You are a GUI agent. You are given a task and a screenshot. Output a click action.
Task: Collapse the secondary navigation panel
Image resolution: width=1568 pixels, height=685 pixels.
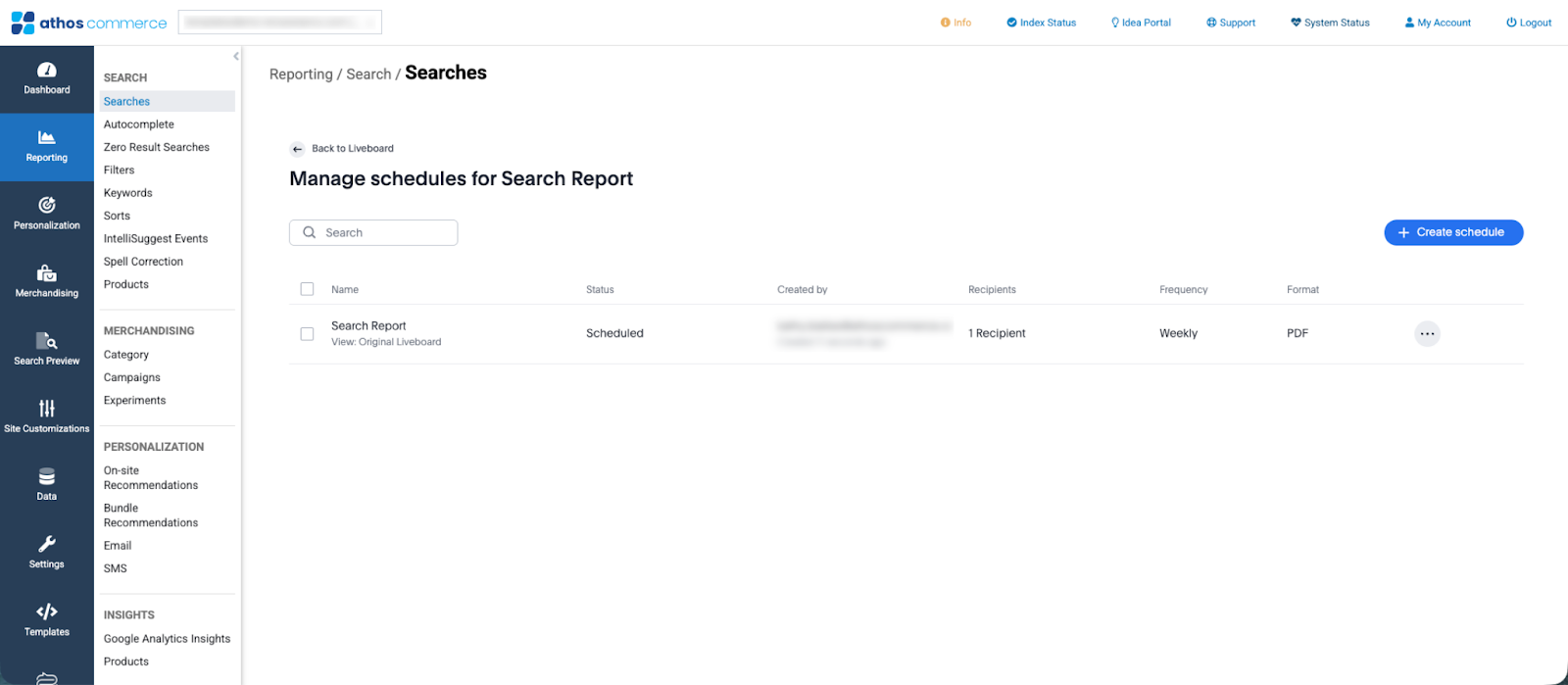tap(236, 57)
